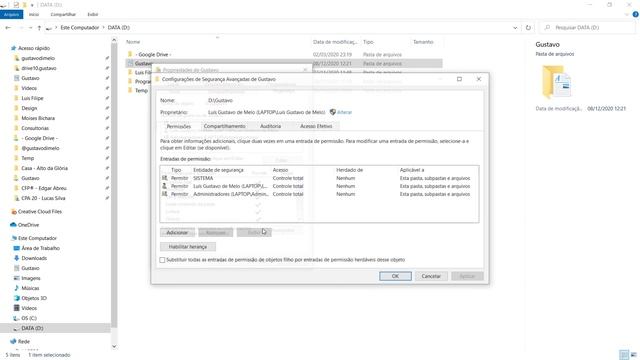640x360 pixels.
Task: Open CFP® - Edgar Abreu folder
Action: click(x=40, y=188)
